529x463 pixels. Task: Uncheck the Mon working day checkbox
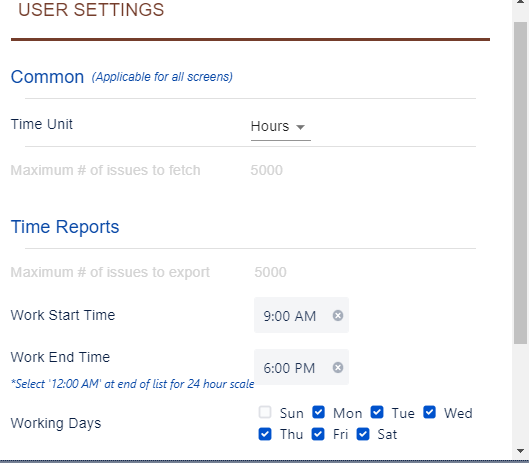tap(318, 412)
